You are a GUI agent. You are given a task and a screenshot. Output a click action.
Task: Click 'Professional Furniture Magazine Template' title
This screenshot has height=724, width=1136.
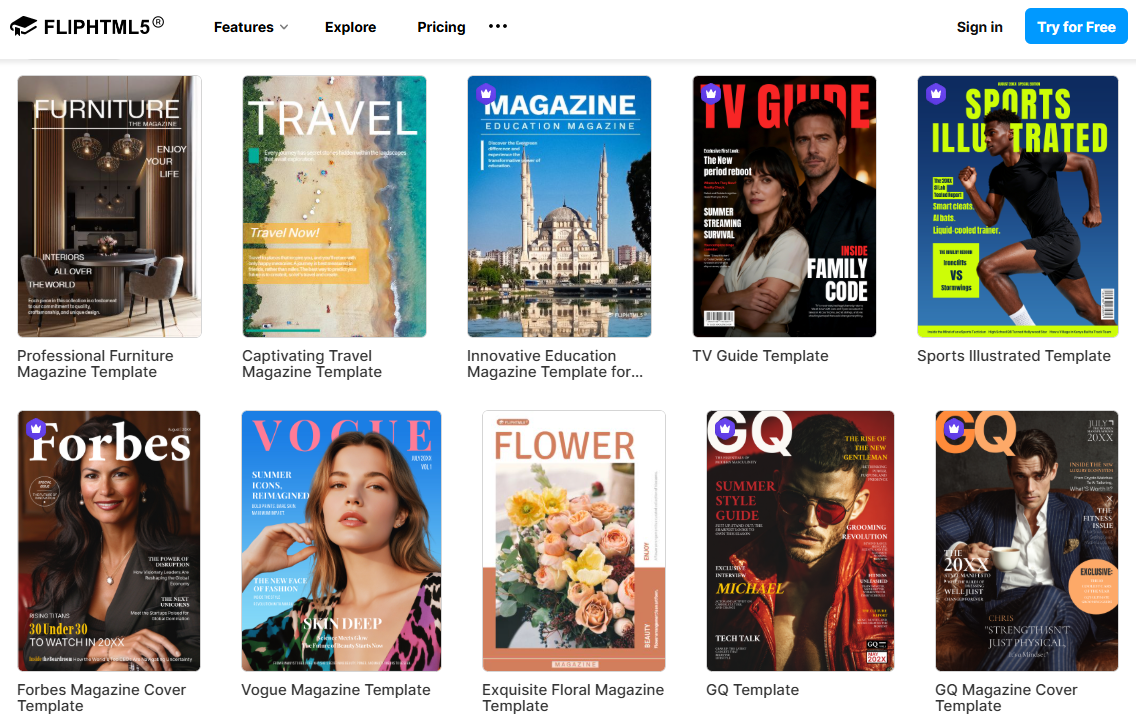point(95,364)
